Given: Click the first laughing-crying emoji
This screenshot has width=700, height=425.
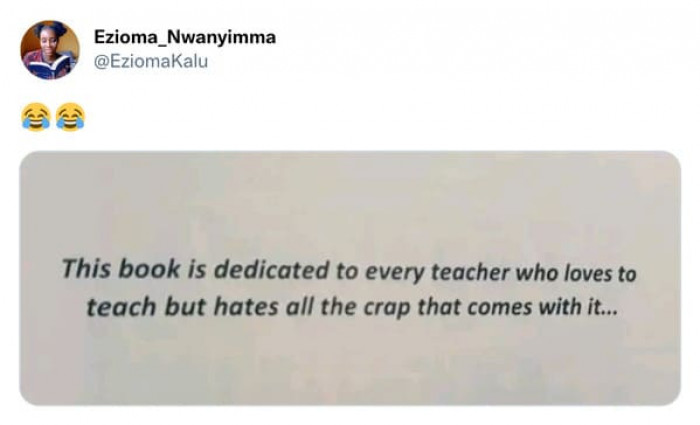Looking at the screenshot, I should 34,118.
